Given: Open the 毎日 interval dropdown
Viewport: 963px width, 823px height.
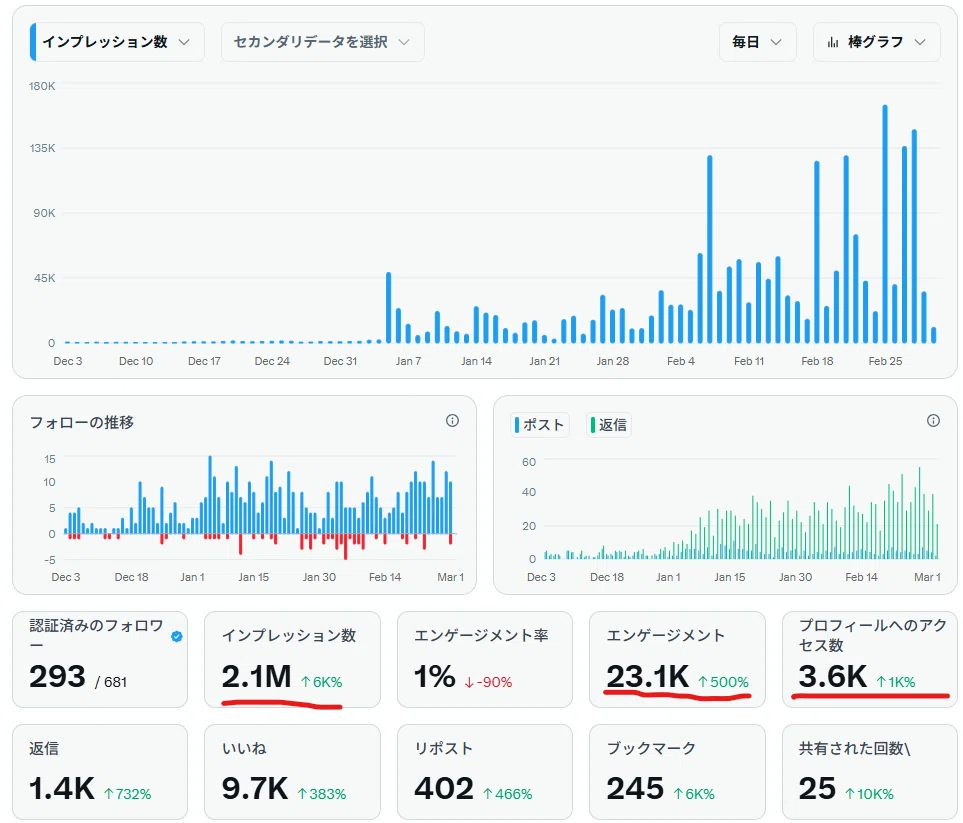Looking at the screenshot, I should (x=757, y=42).
